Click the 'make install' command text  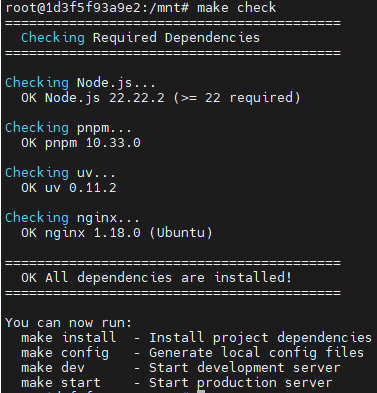tap(69, 338)
